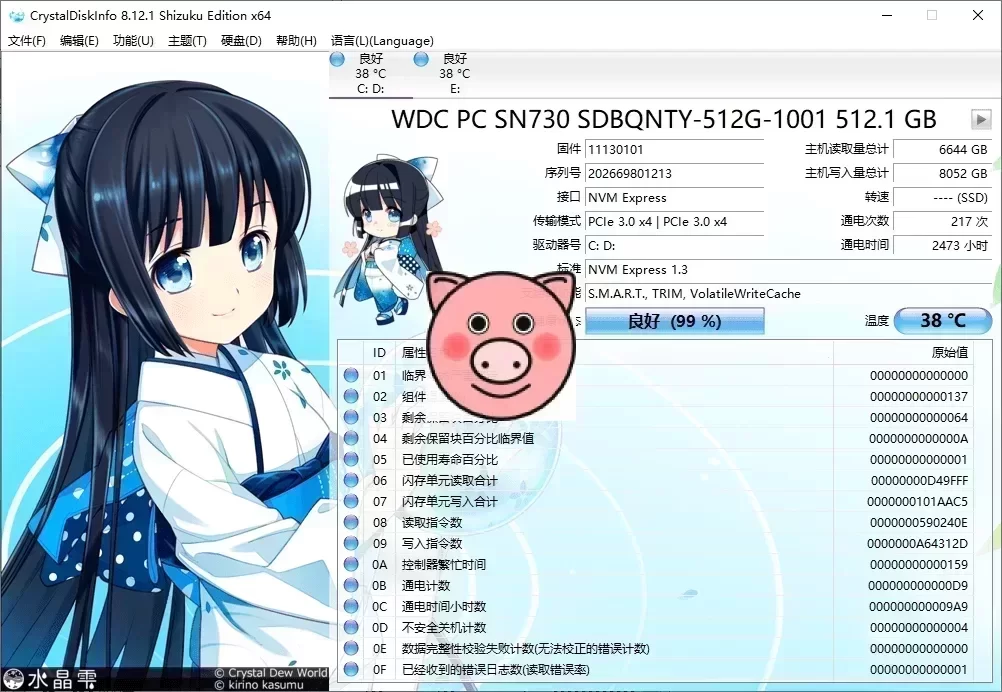Click the host writes value 8052 GB
This screenshot has height=692, width=1002.
[x=943, y=173]
